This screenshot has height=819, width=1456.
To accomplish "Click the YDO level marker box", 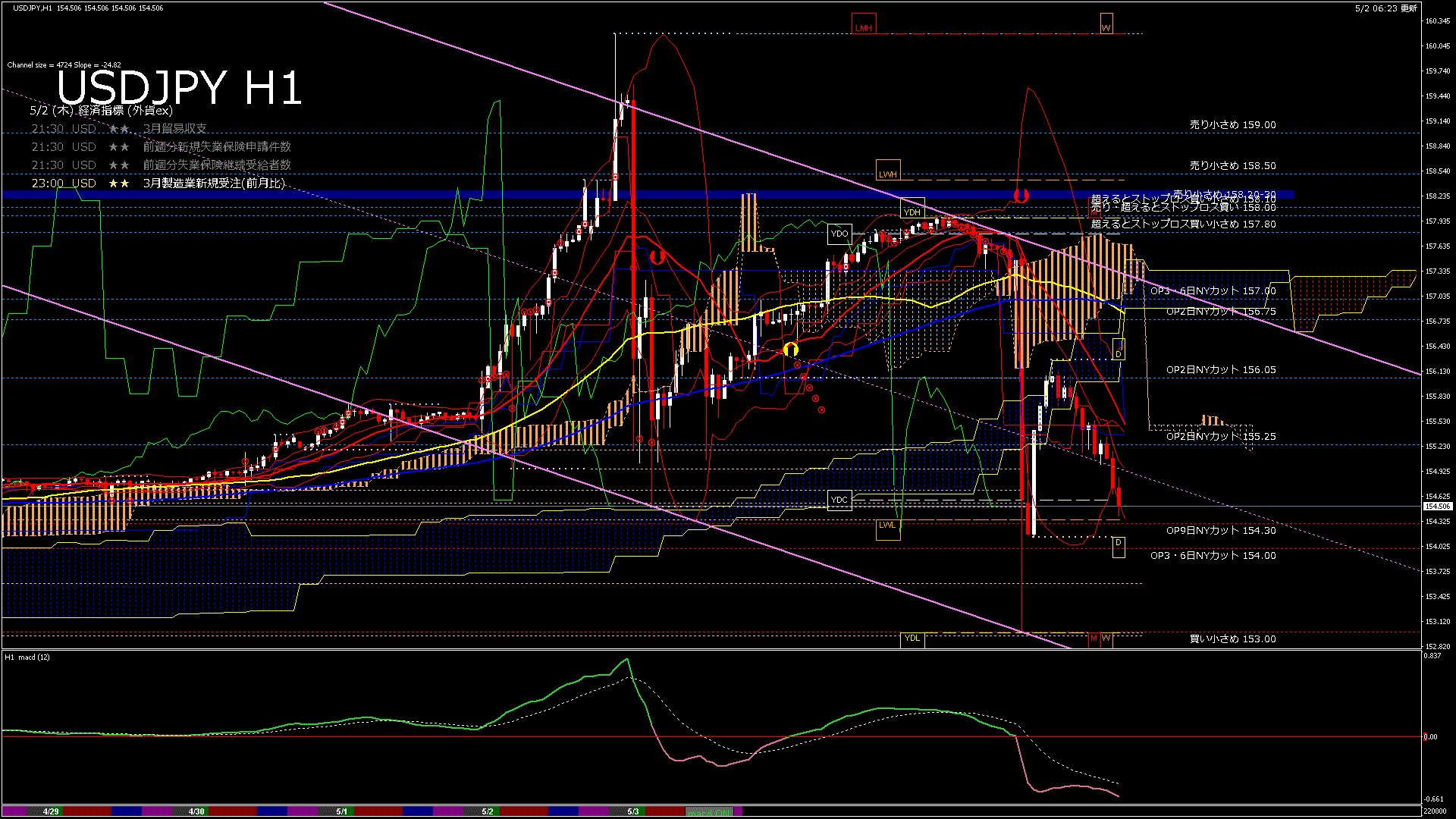I will (839, 234).
